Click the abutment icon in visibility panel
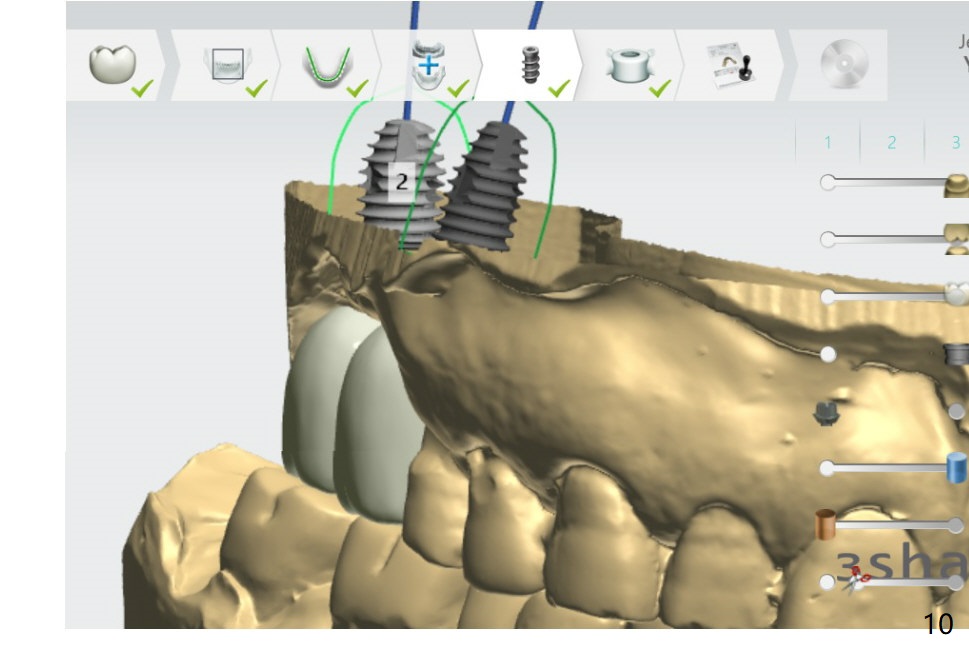Screen dimensions: 969x645 (x=825, y=412)
